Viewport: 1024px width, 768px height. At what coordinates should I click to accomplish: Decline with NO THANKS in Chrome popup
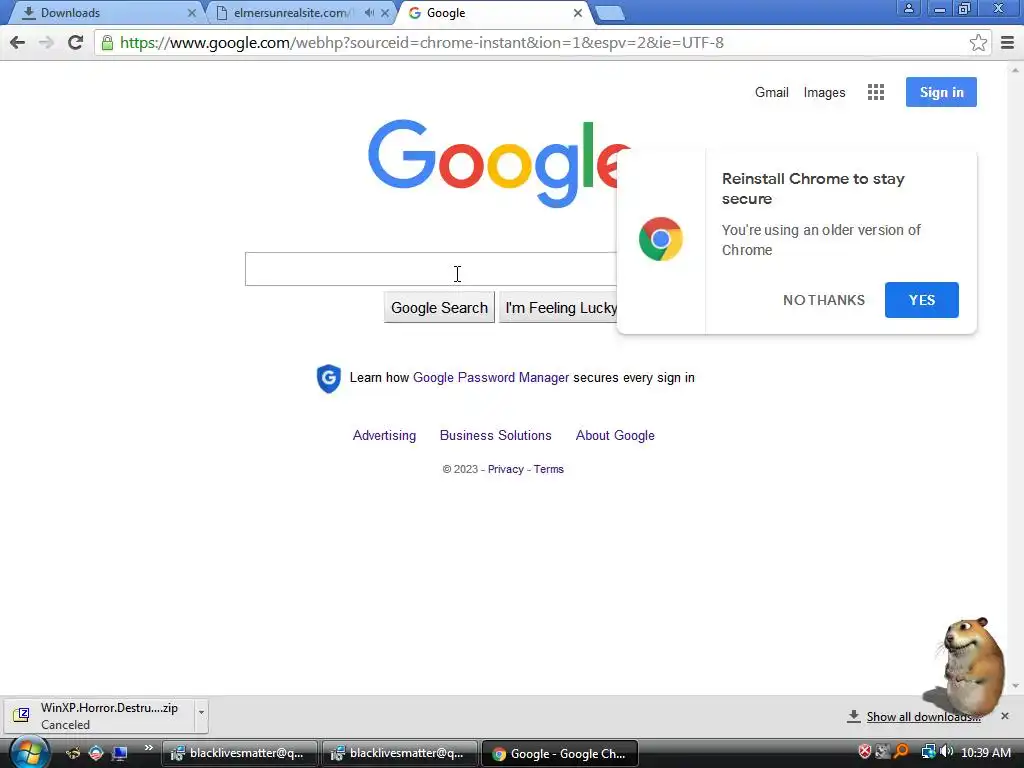click(x=824, y=300)
